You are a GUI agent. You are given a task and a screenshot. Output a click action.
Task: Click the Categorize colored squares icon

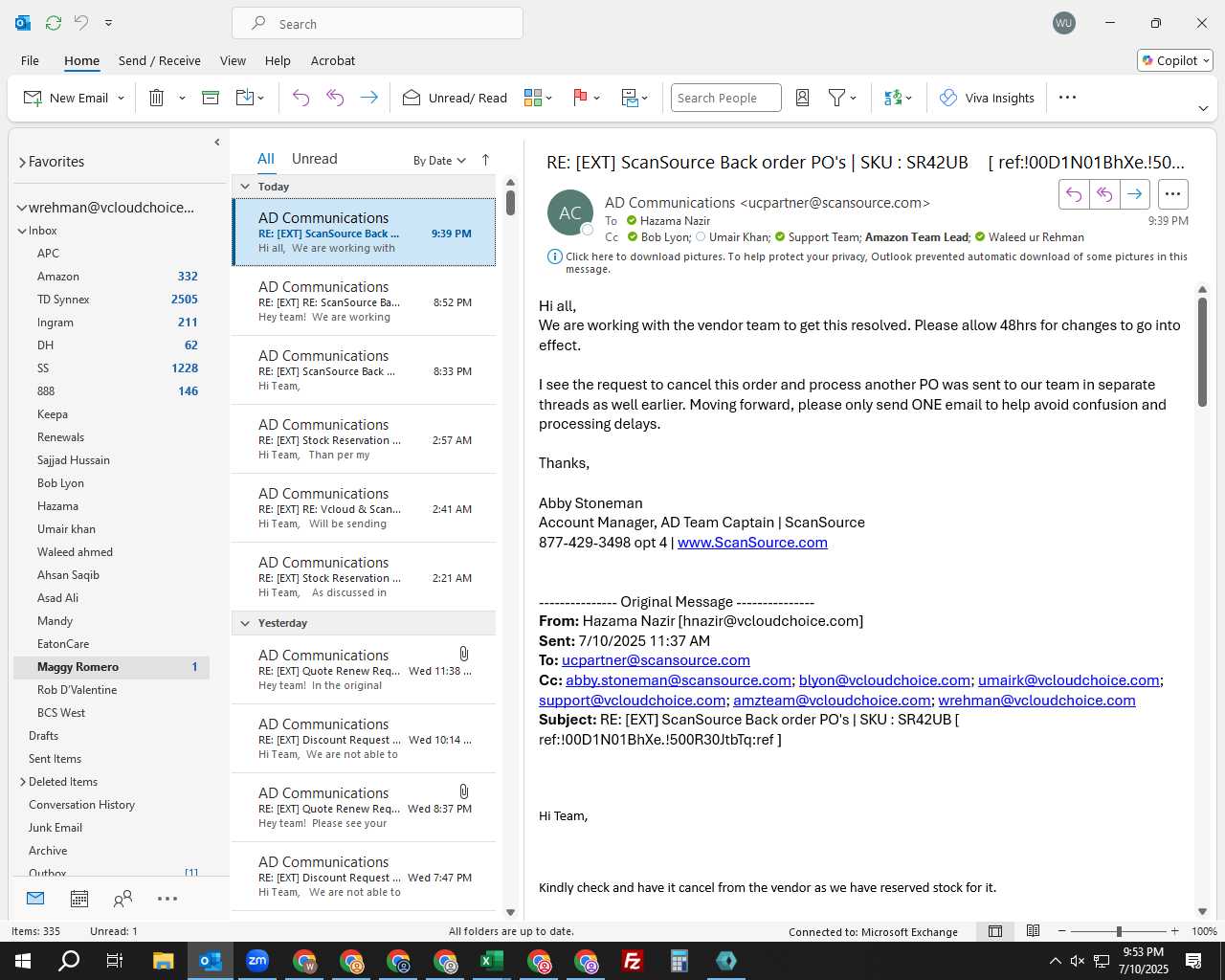[533, 98]
